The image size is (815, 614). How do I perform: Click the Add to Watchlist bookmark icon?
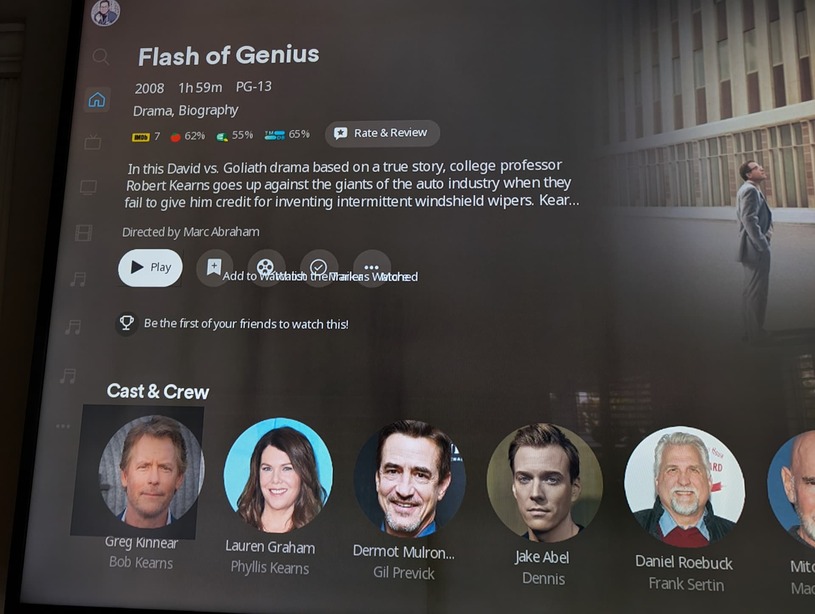(214, 267)
